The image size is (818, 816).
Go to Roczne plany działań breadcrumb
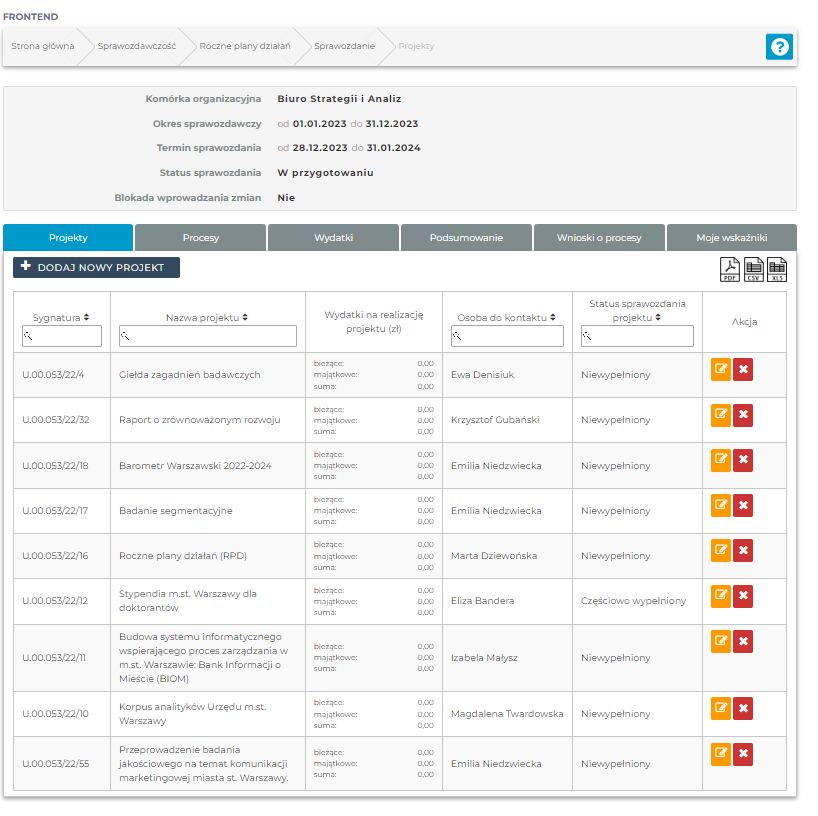point(244,46)
